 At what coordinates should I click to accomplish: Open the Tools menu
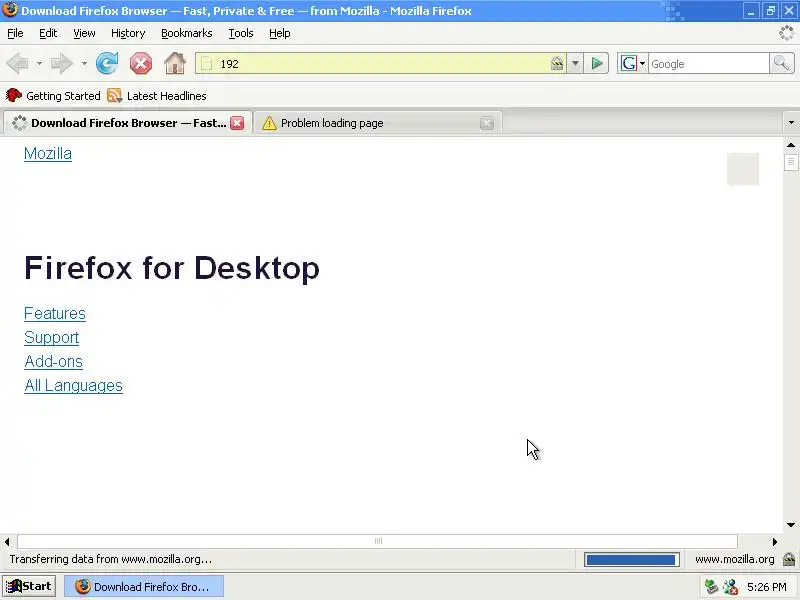pyautogui.click(x=241, y=33)
